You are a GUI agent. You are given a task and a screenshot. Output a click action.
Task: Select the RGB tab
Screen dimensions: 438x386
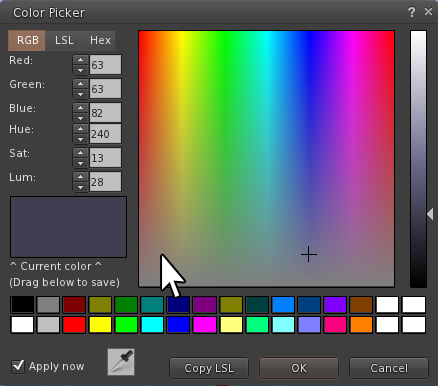27,40
